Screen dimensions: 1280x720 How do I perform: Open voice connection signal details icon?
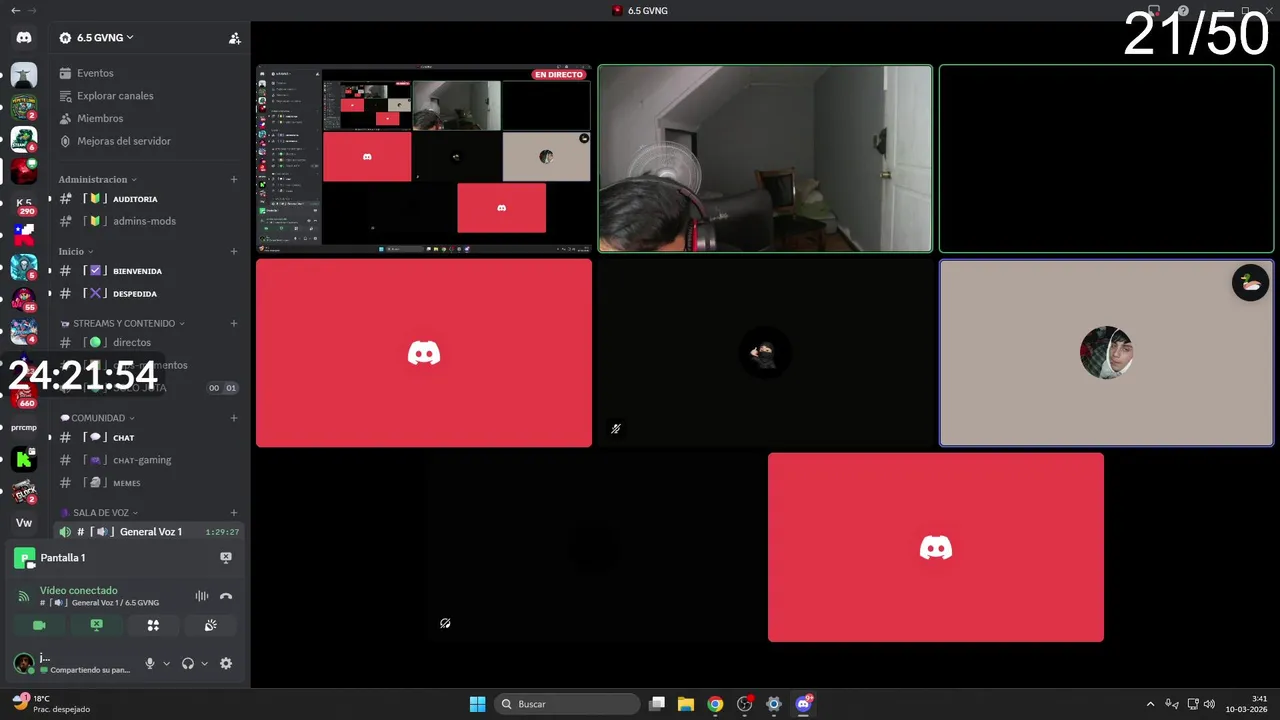tap(24, 597)
